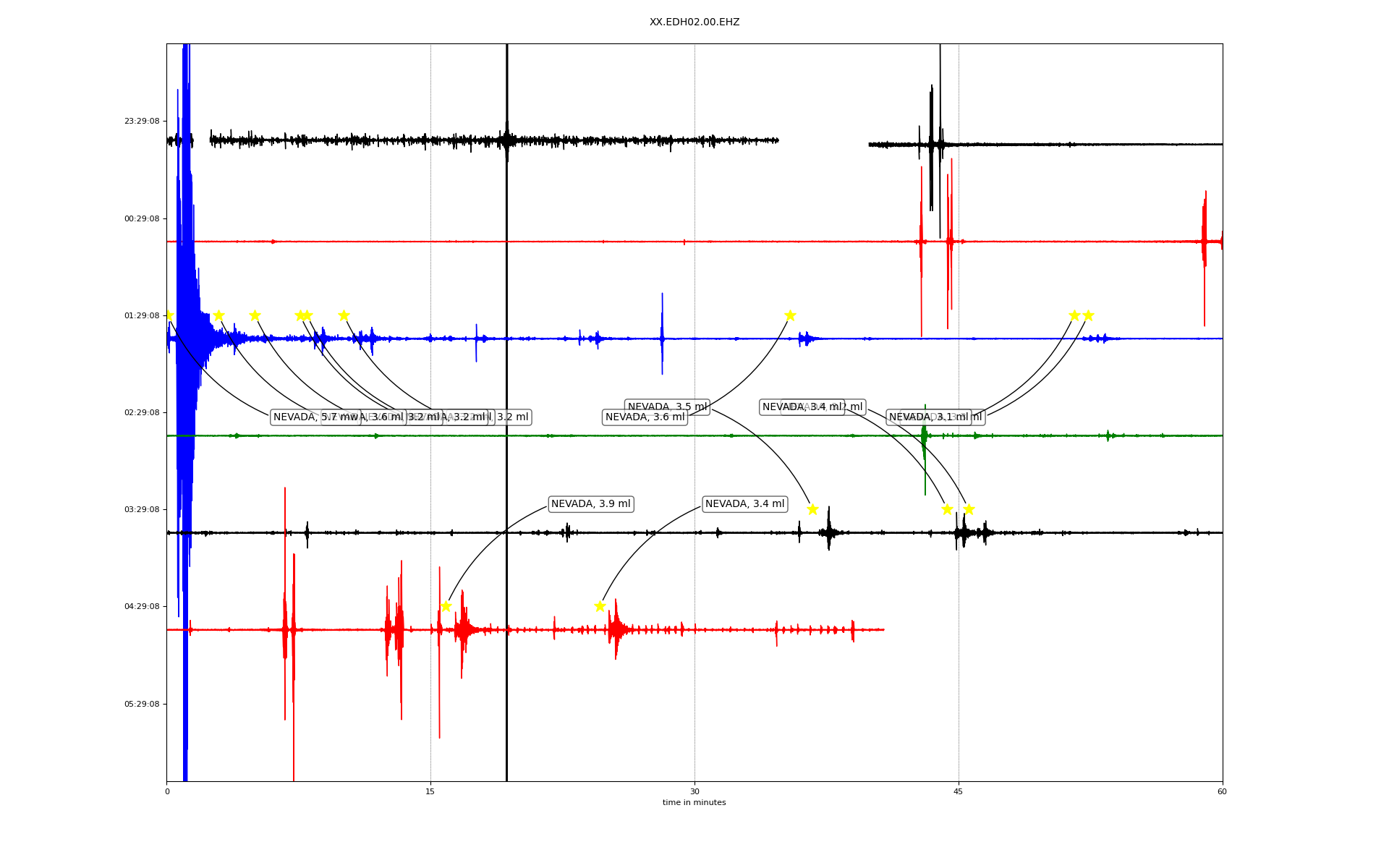The width and height of the screenshot is (1389, 868).
Task: Click the star linked to NEVADA 3.9 ml
Action: click(446, 606)
